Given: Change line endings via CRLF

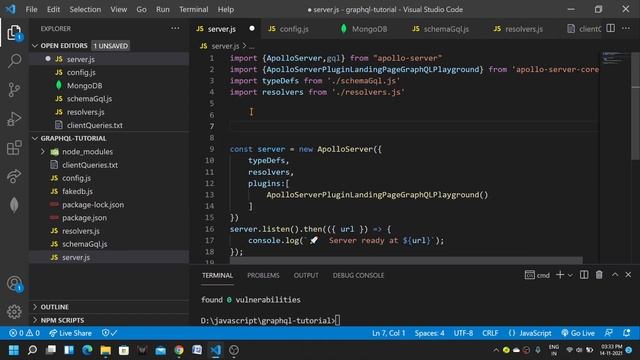Looking at the screenshot, I should [490, 333].
